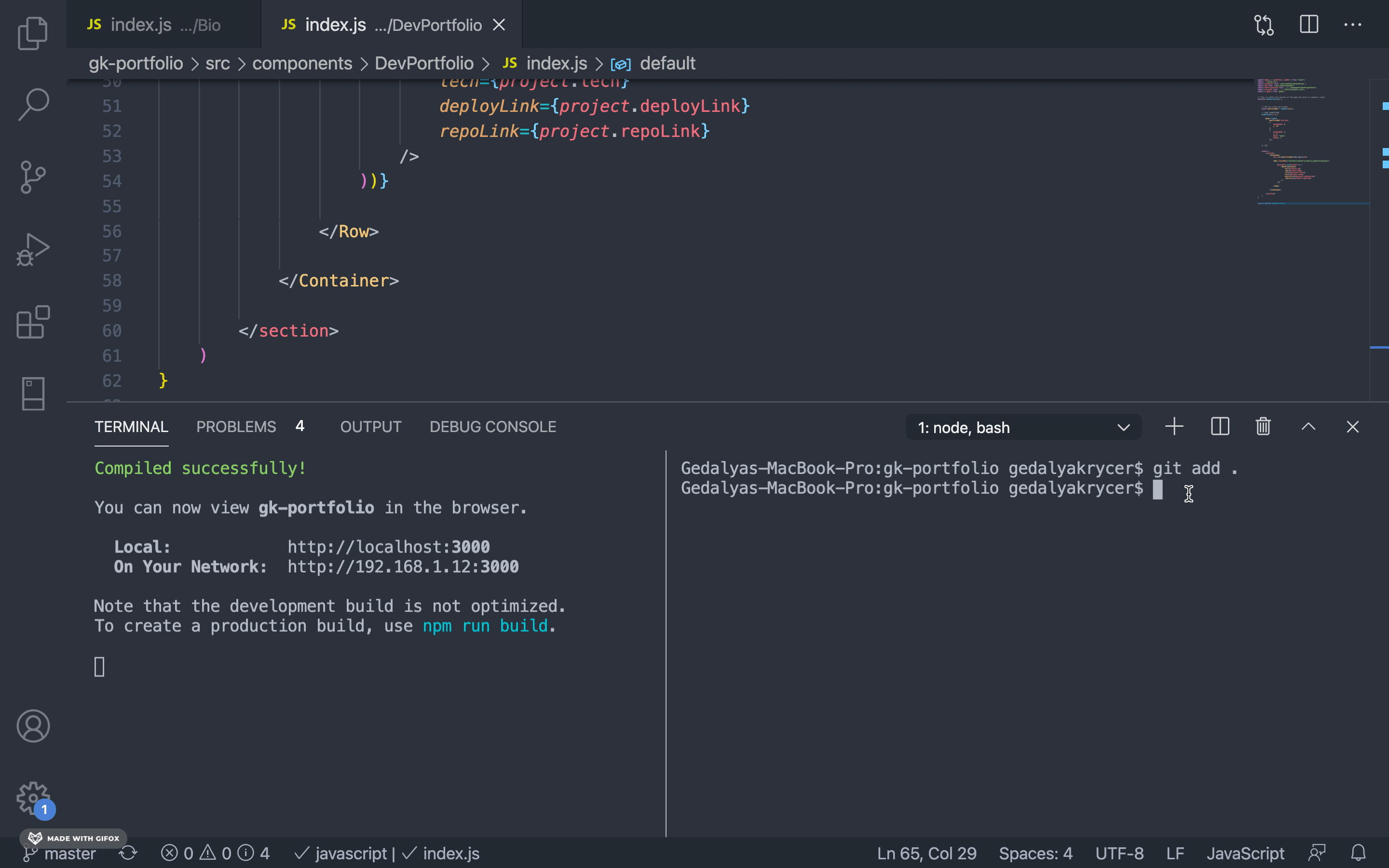
Task: Click line number 56 in gutter
Action: point(112,231)
